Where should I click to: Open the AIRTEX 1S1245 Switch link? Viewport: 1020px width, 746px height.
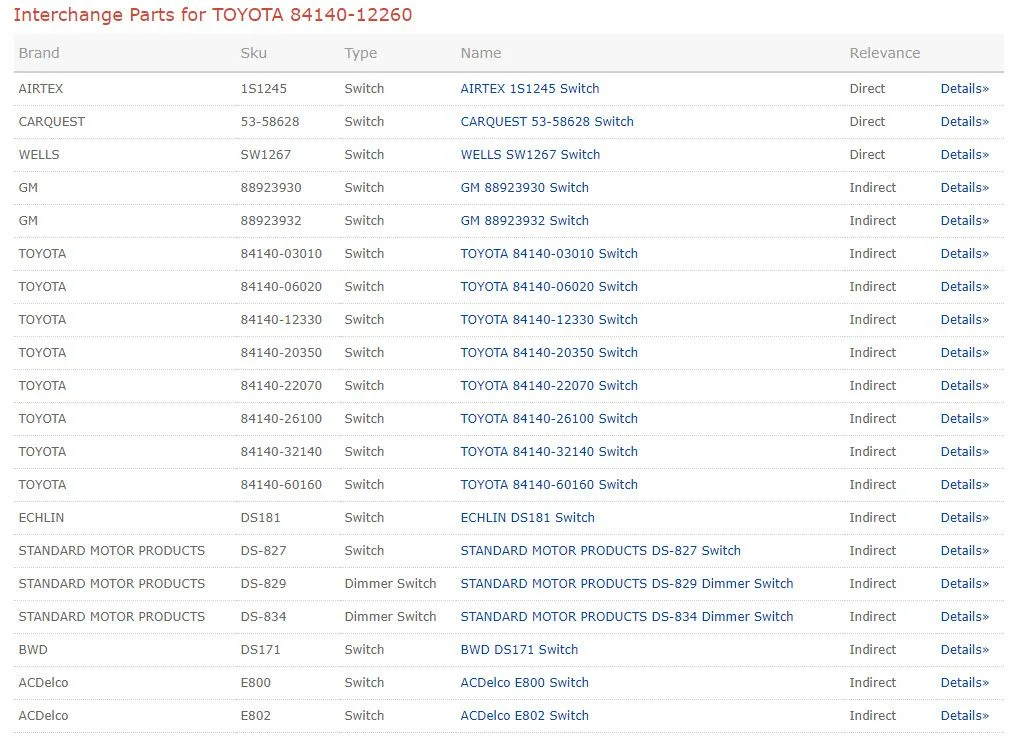tap(530, 88)
